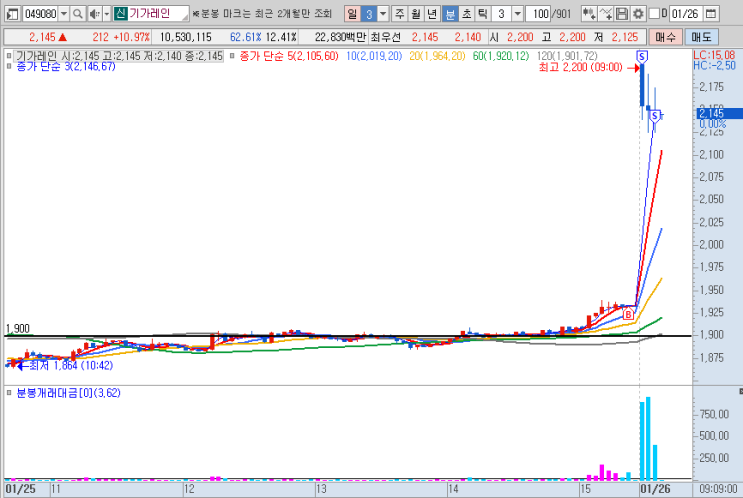The image size is (743, 498).
Task: Click the add line overlay icon
Action: (606, 14)
